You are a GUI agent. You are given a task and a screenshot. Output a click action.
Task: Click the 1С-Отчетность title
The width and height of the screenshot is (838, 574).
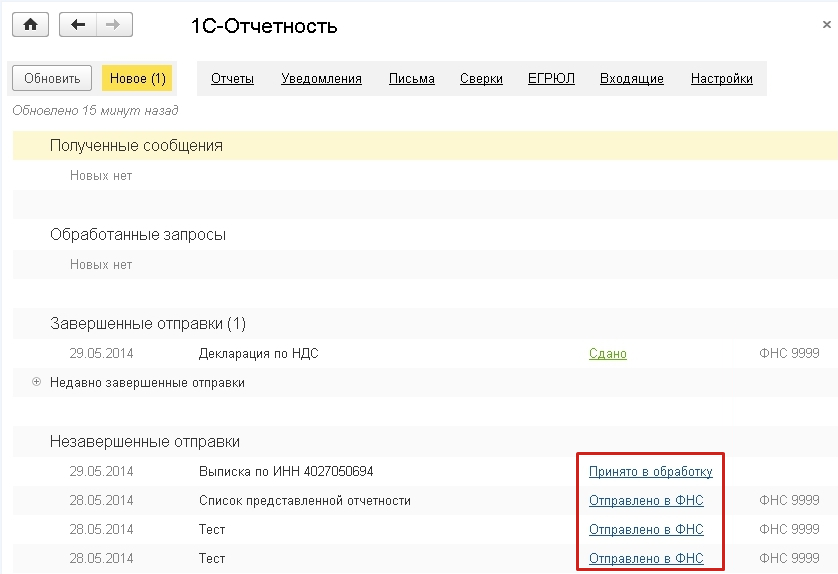pos(264,26)
